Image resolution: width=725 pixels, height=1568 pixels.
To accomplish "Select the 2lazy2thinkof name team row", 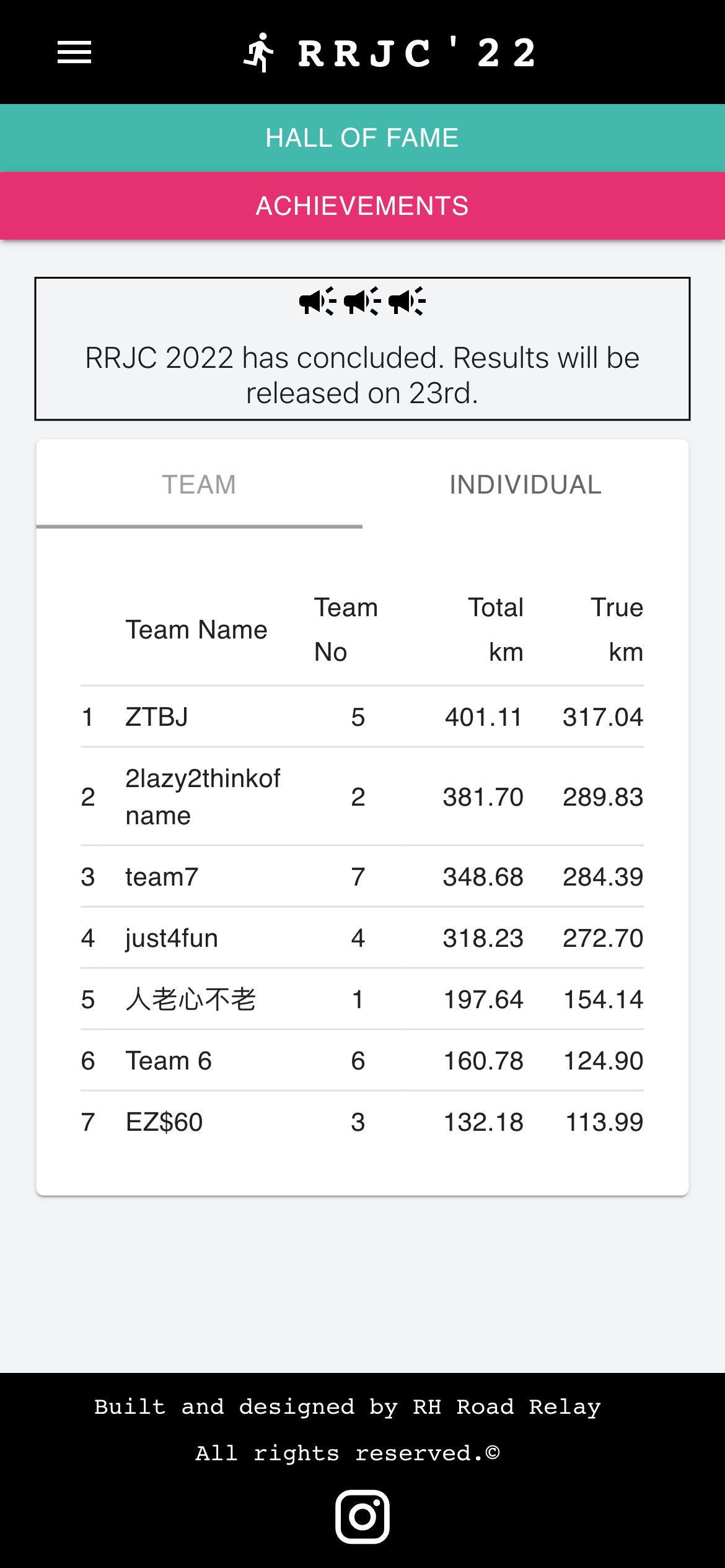I will [362, 796].
